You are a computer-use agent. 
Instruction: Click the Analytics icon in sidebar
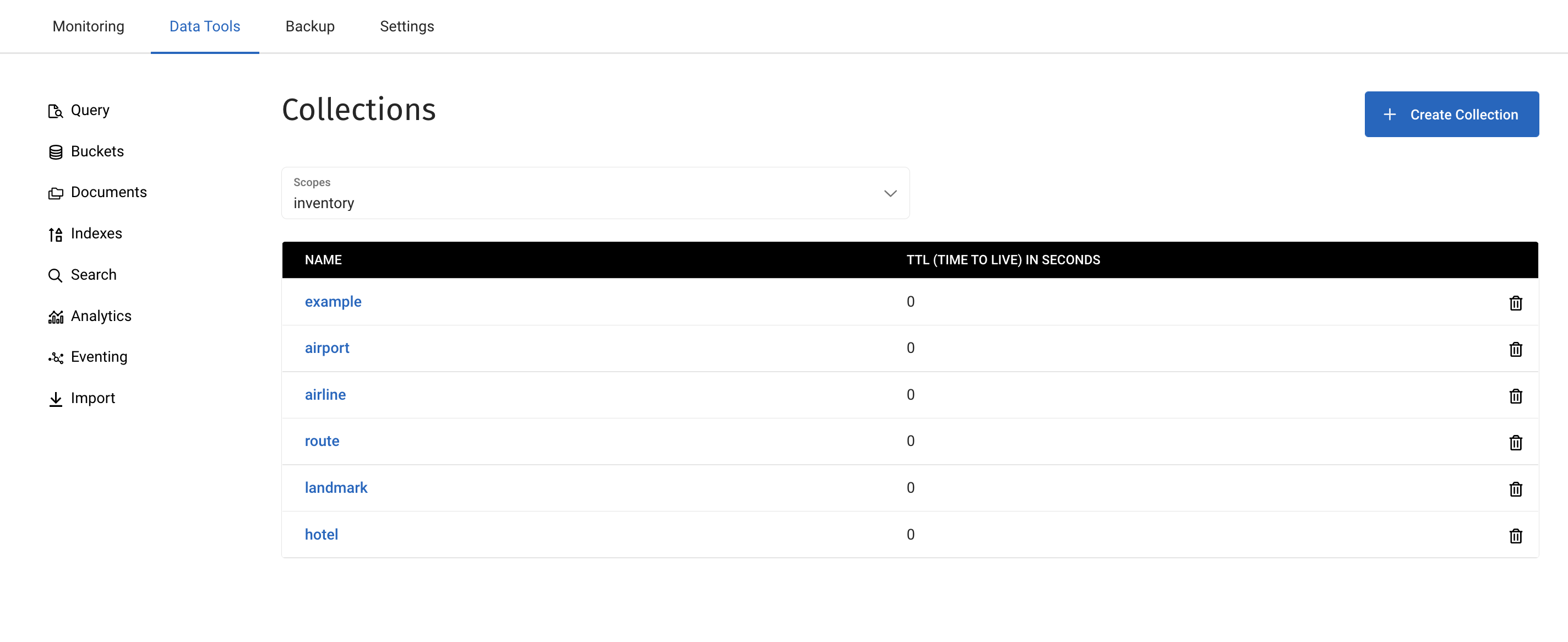point(55,316)
